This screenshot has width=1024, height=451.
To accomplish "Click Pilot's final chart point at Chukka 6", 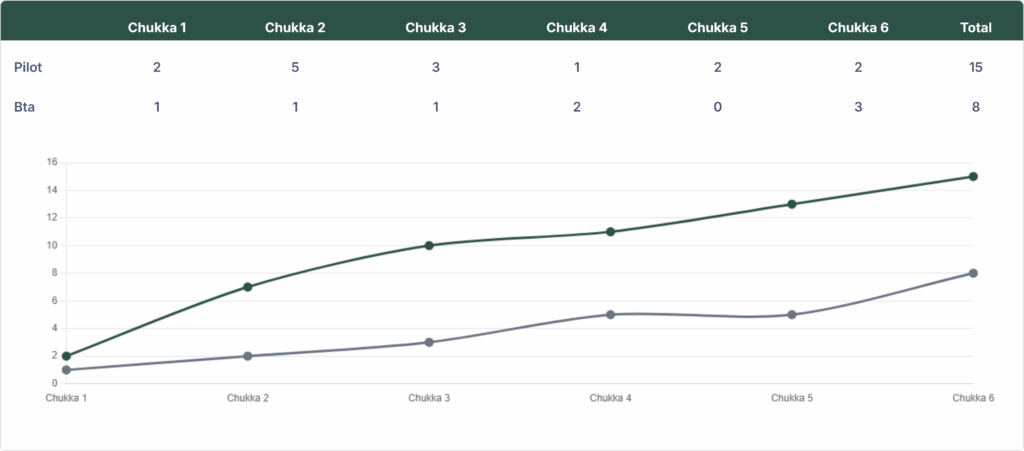I will click(x=973, y=177).
